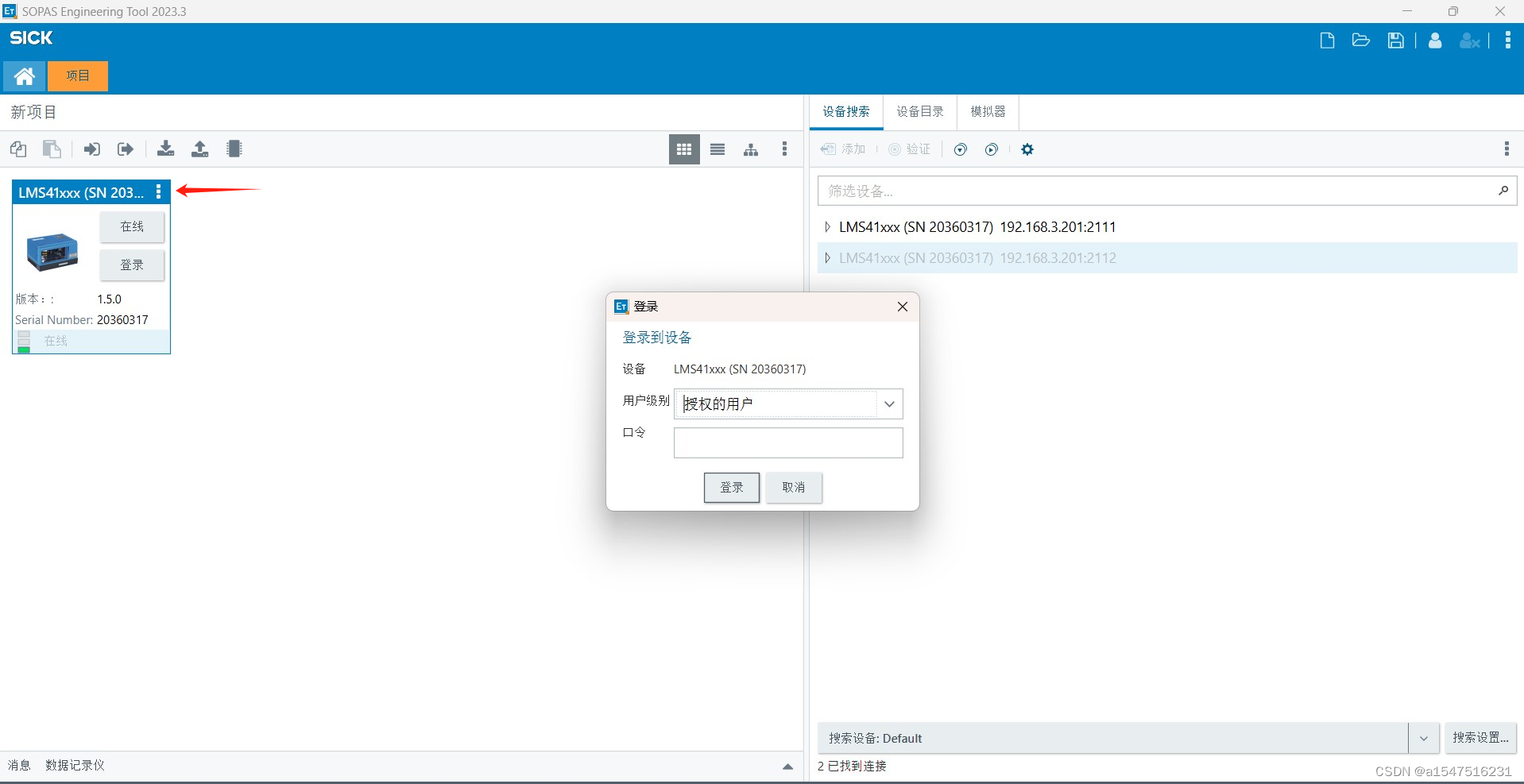Click the magnifier icon in filter field
1524x784 pixels.
pyautogui.click(x=1503, y=191)
